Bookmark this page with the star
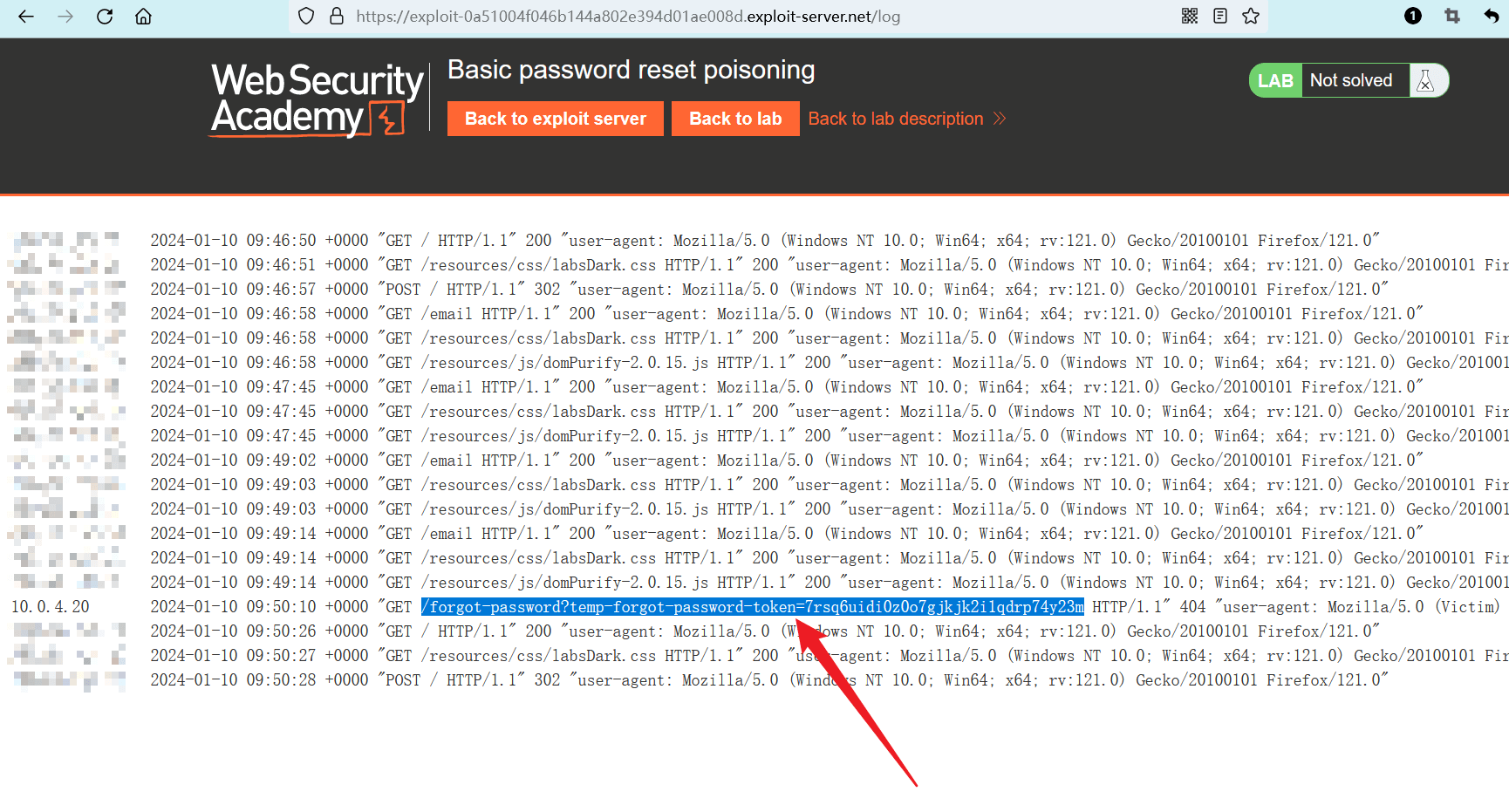The height and width of the screenshot is (812, 1509). point(1251,17)
